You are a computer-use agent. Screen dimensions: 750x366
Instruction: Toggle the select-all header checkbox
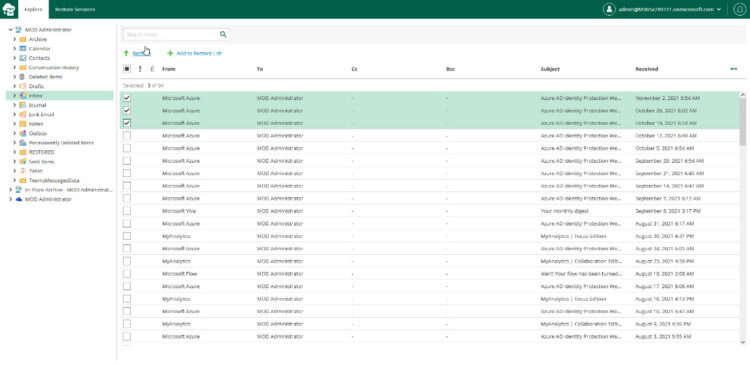(127, 69)
